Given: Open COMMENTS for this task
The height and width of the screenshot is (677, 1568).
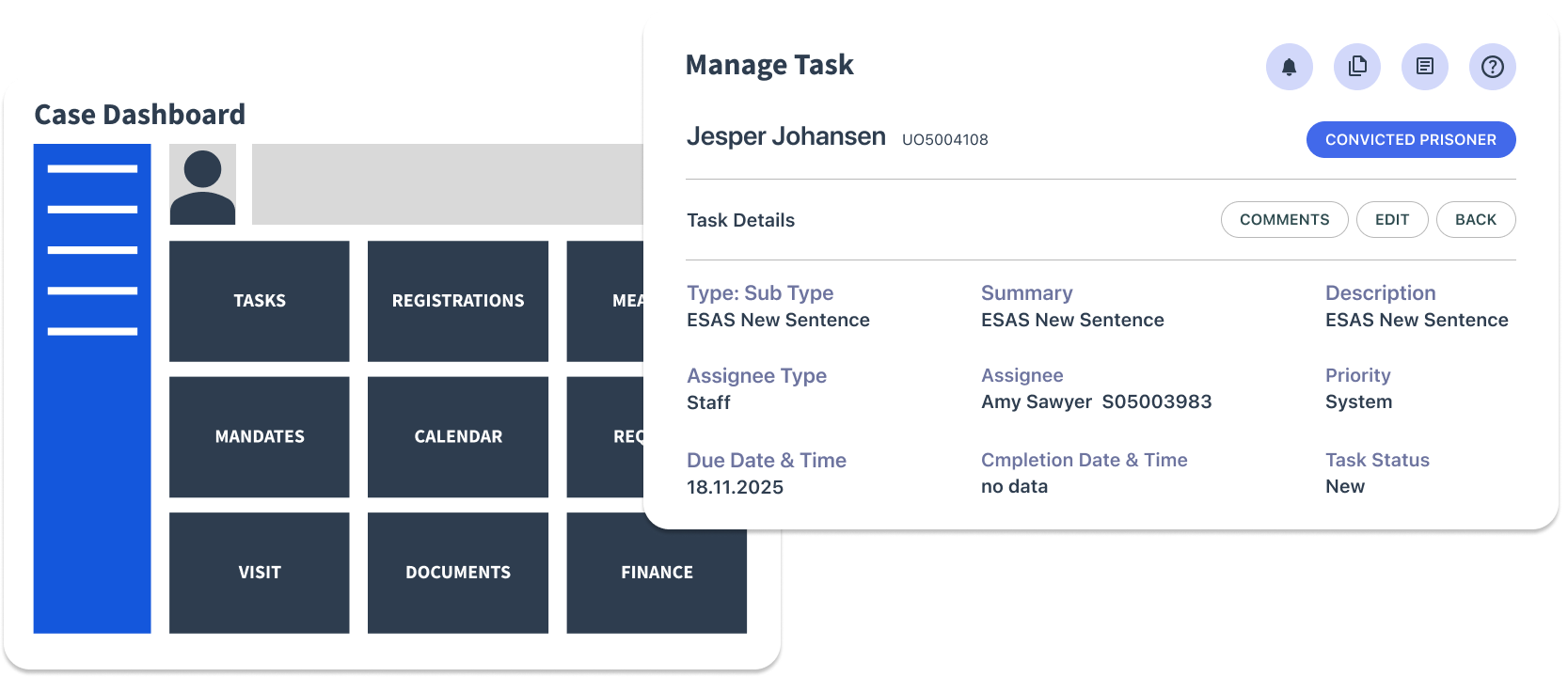Looking at the screenshot, I should click(1284, 219).
